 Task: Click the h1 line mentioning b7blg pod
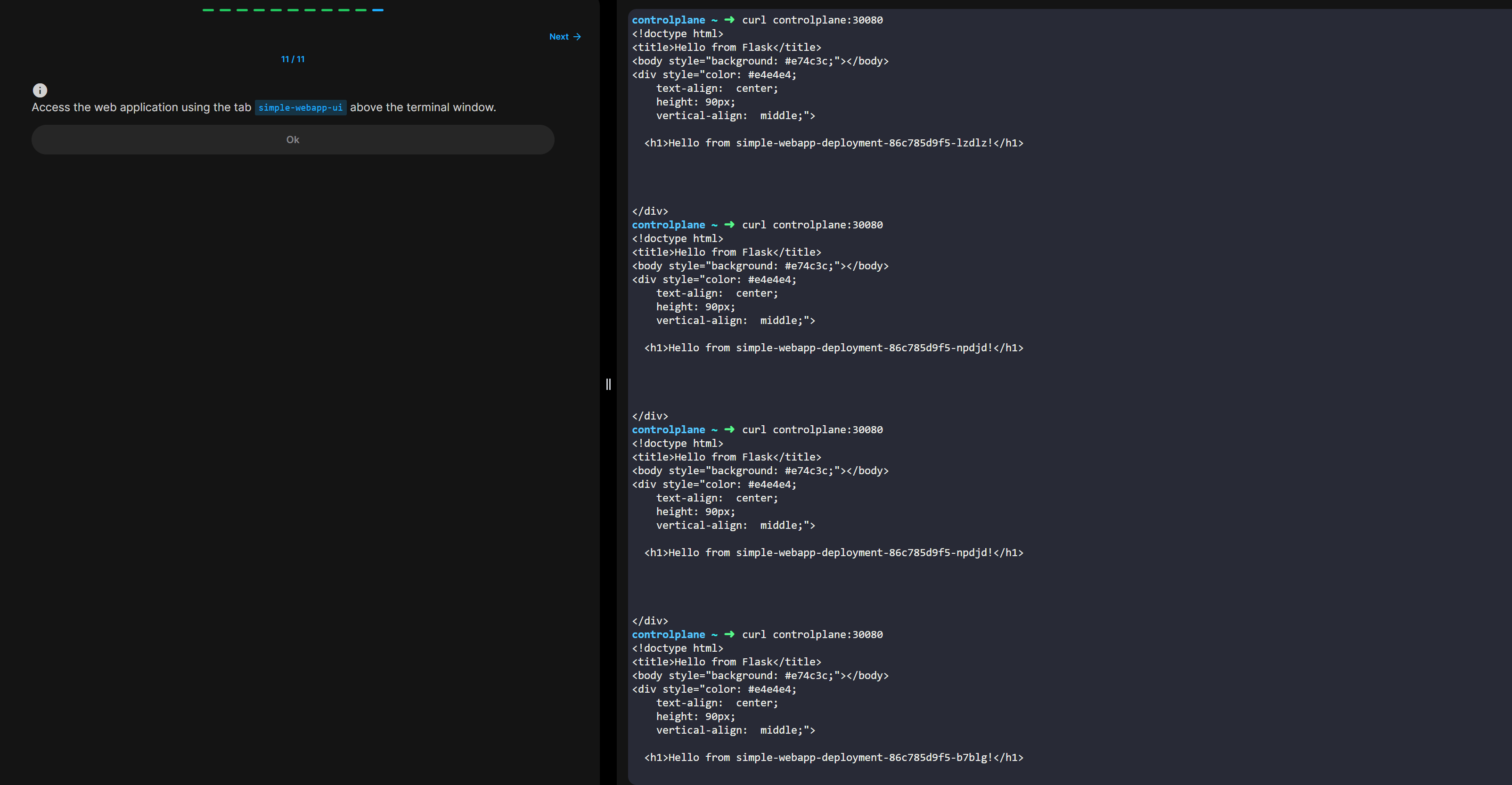pos(834,757)
